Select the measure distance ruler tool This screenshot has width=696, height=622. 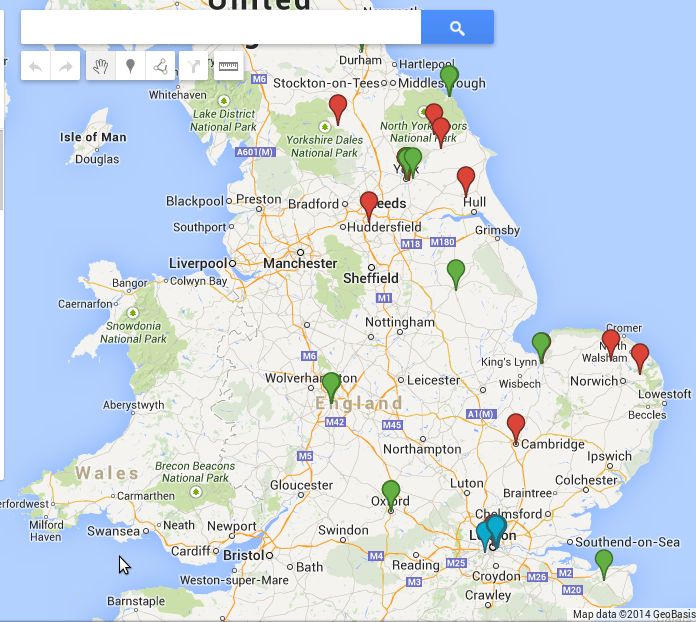(x=229, y=66)
